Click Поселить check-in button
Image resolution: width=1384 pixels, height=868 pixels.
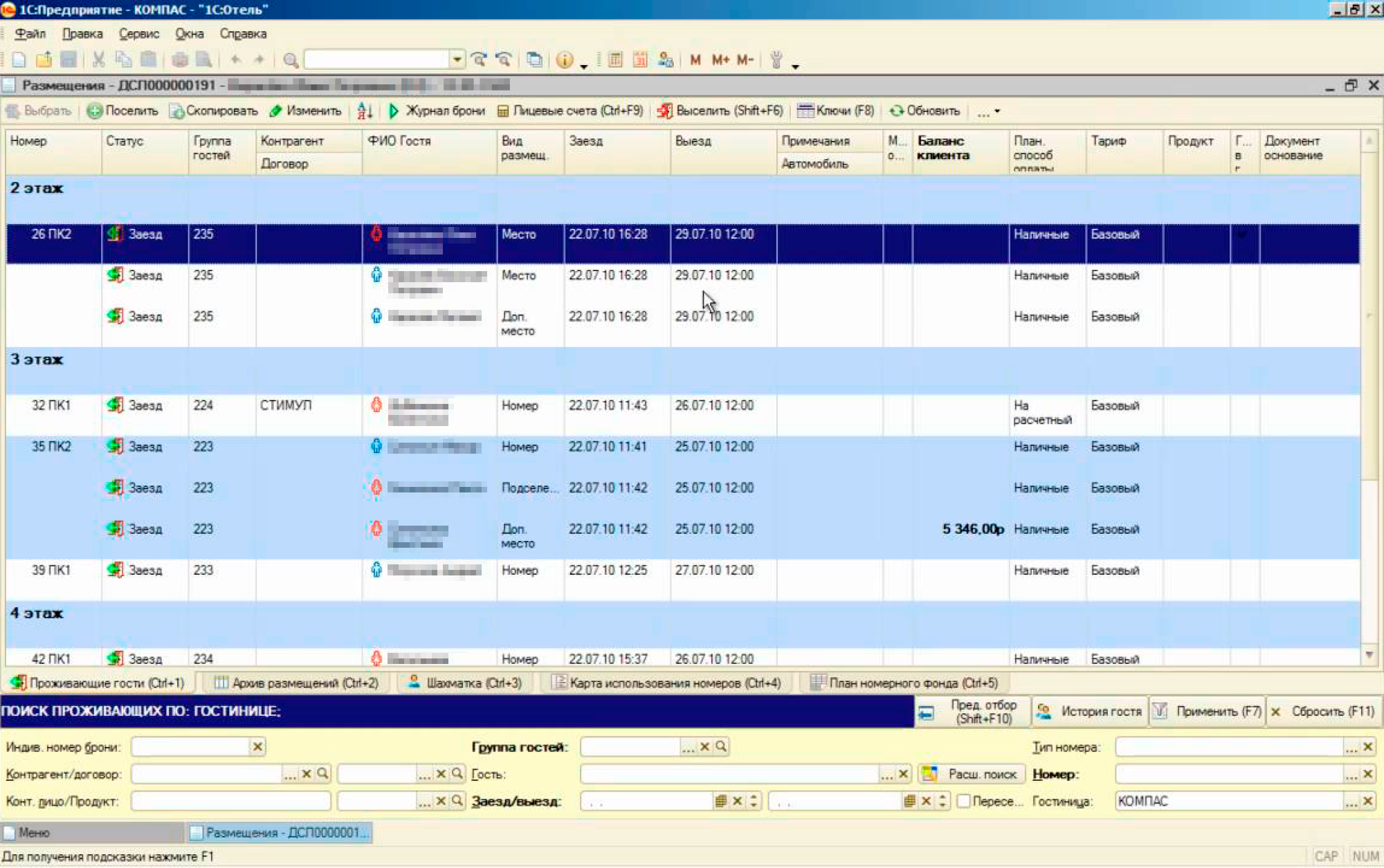pyautogui.click(x=122, y=111)
